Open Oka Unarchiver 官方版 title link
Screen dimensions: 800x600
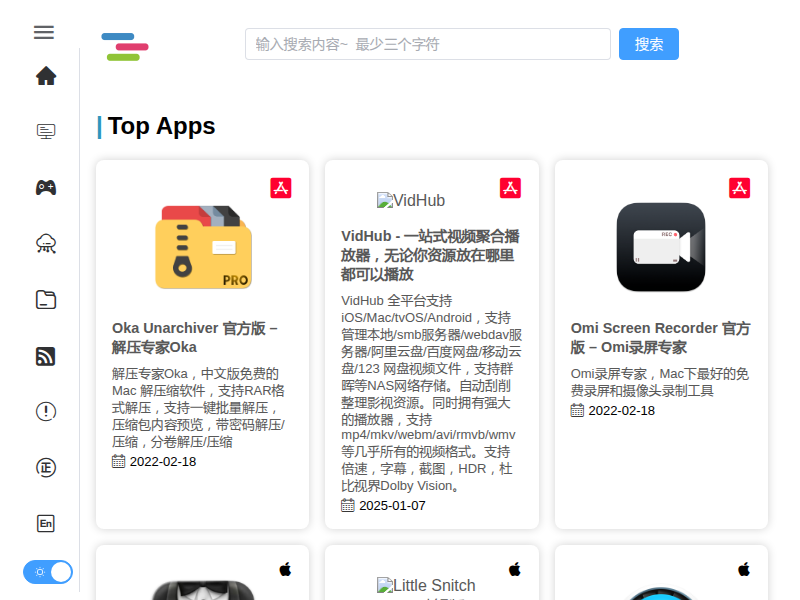195,337
